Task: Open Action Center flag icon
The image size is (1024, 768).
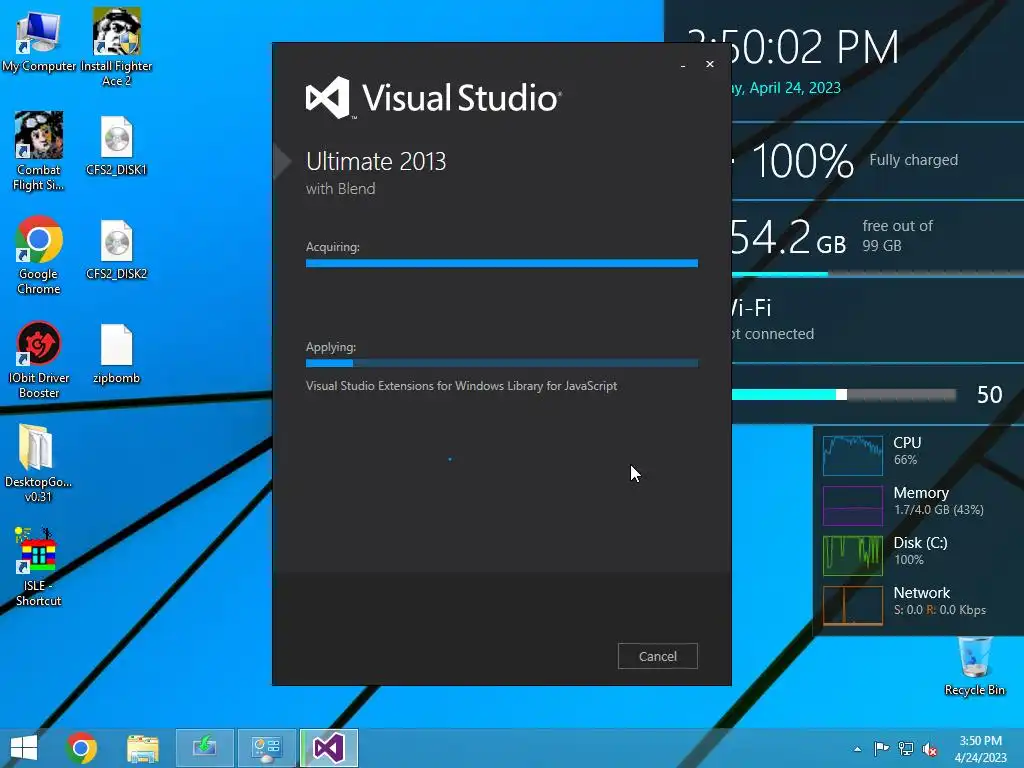Action: tap(881, 749)
